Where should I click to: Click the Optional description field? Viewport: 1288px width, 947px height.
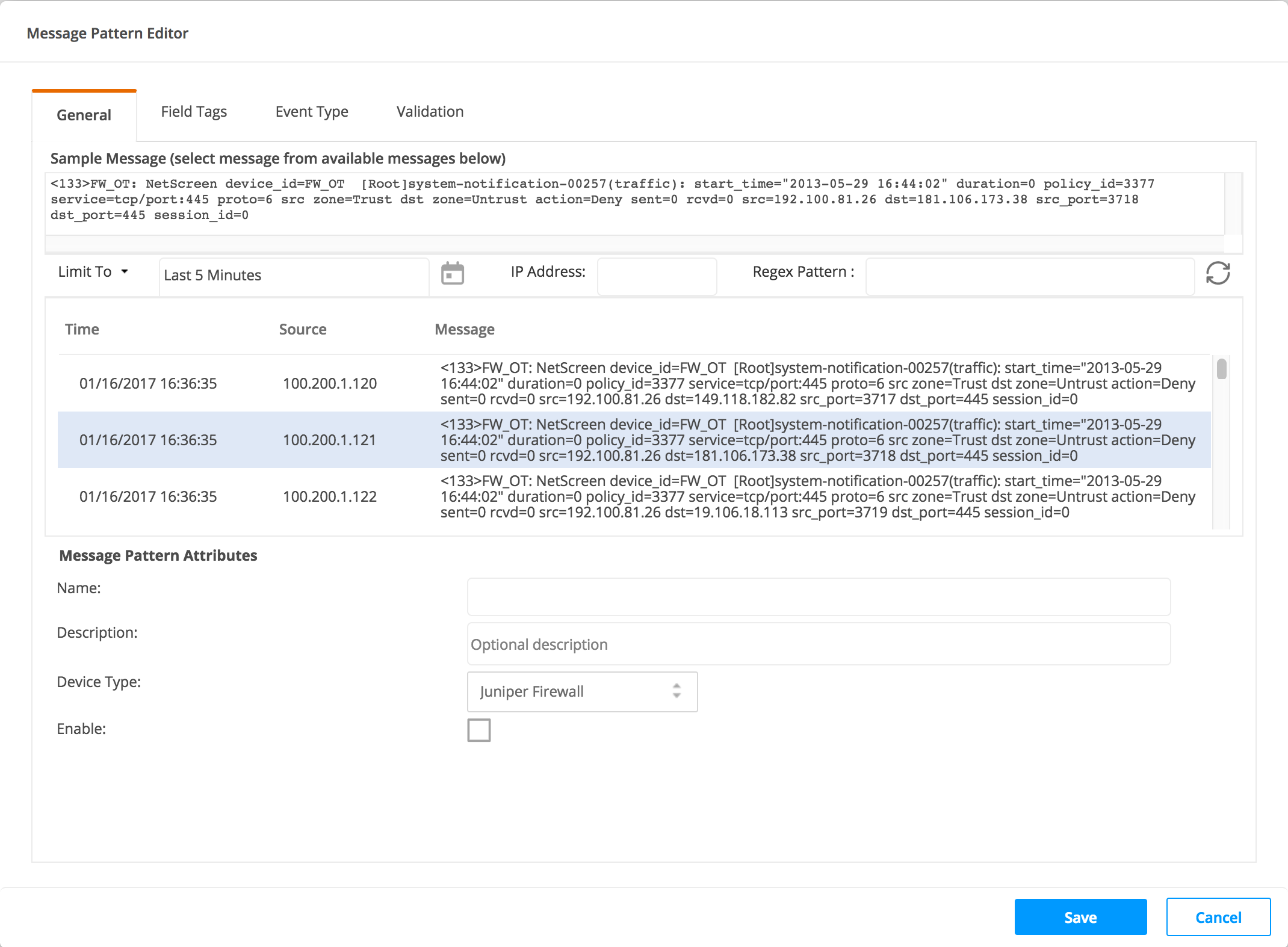pos(819,644)
